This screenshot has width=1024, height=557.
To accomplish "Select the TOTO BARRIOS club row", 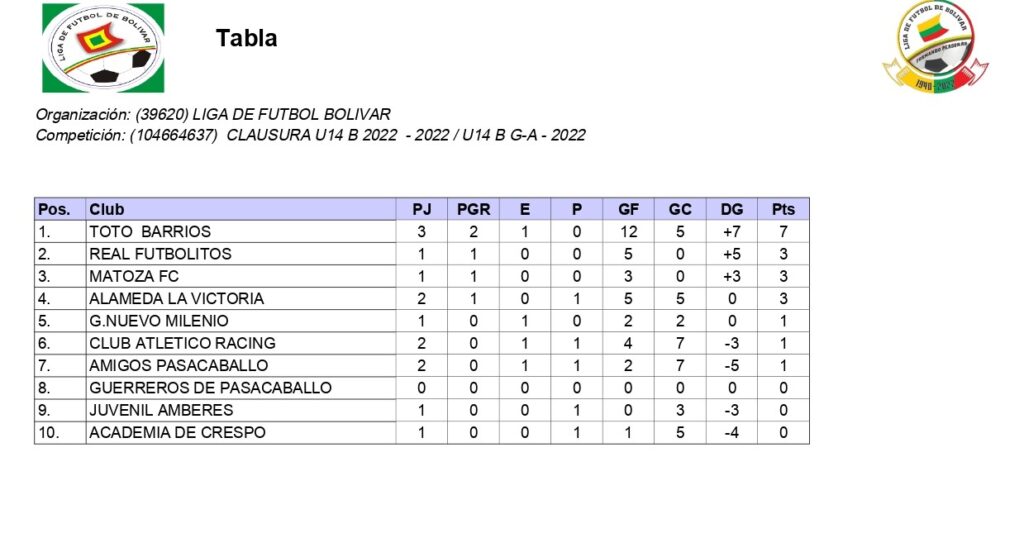I will pos(150,232).
